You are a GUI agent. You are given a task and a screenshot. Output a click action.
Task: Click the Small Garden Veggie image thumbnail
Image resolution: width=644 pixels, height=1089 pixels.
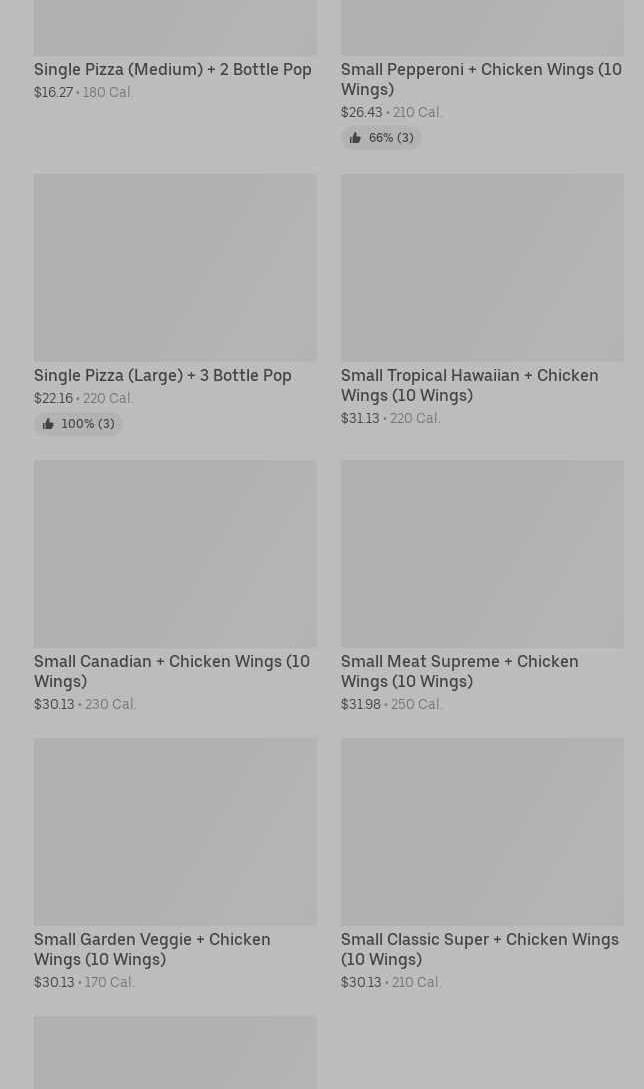click(x=175, y=831)
